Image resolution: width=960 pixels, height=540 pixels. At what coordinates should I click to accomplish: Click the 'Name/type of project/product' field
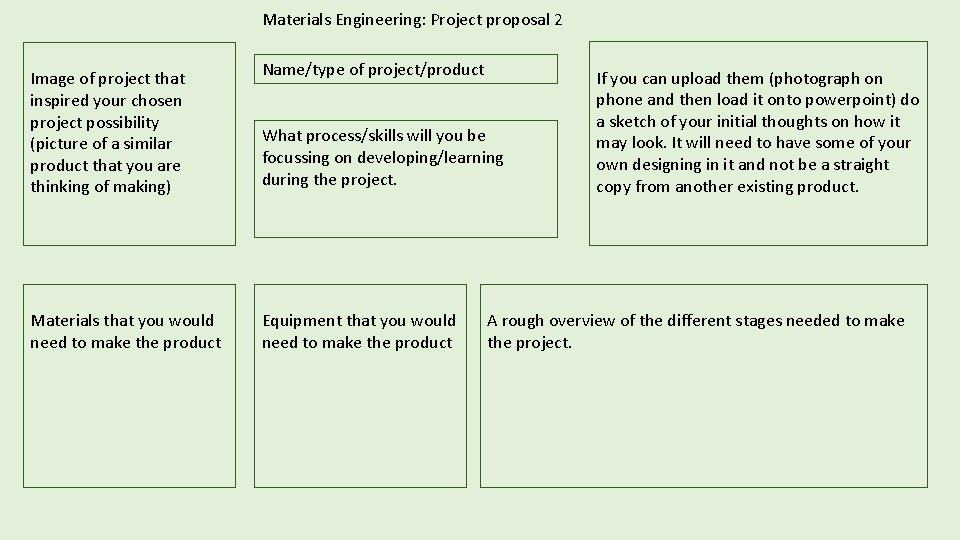(x=405, y=69)
